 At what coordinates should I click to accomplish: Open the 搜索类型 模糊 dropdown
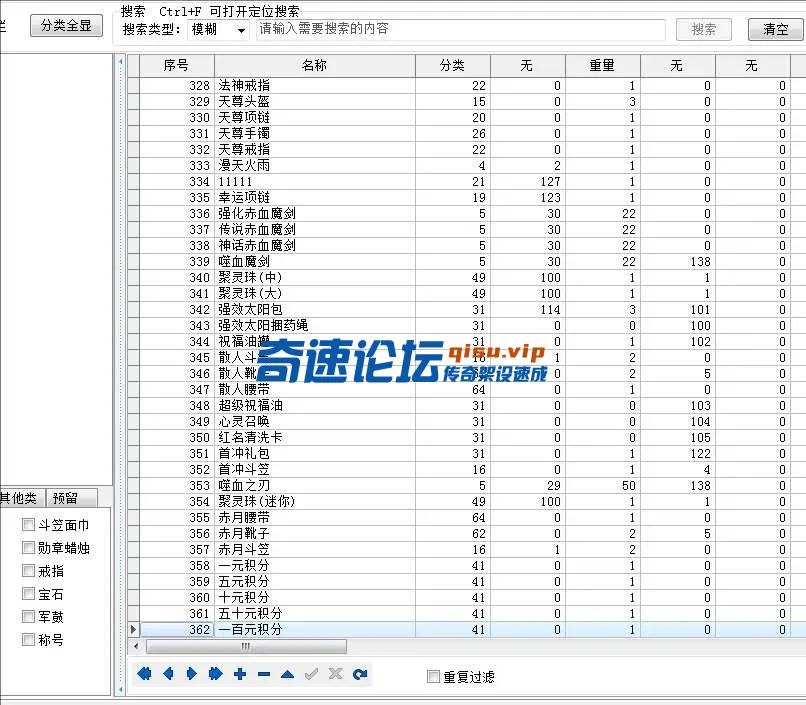(x=218, y=30)
